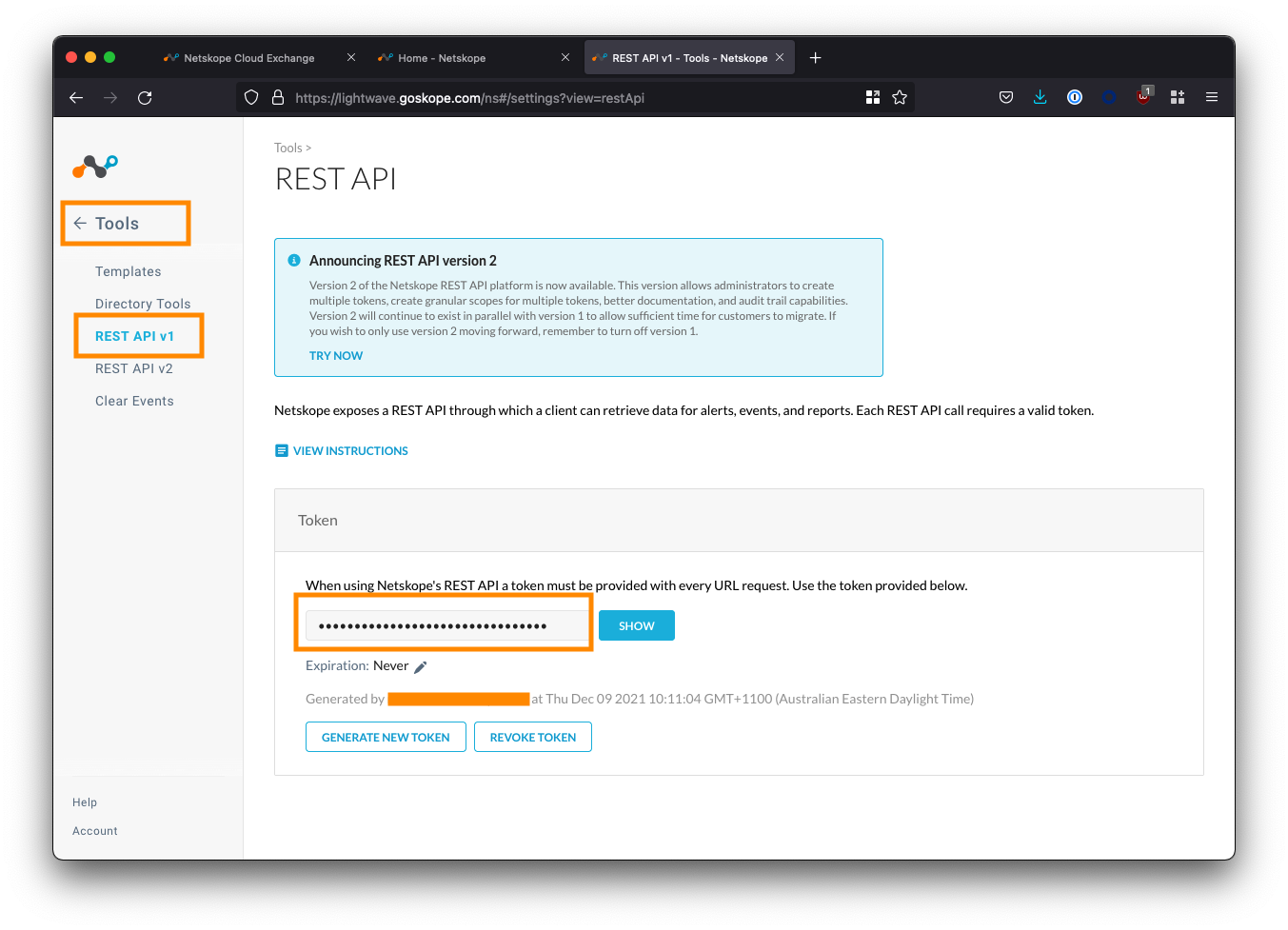Click the pencil icon to edit expiration
Viewport: 1288px width, 930px height.
[x=421, y=667]
